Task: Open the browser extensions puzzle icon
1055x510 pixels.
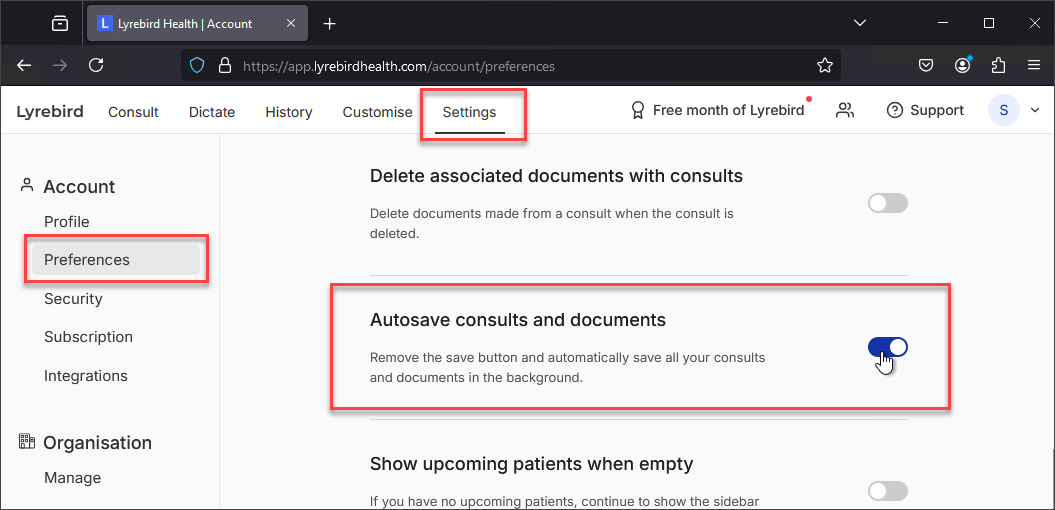Action: click(x=998, y=66)
